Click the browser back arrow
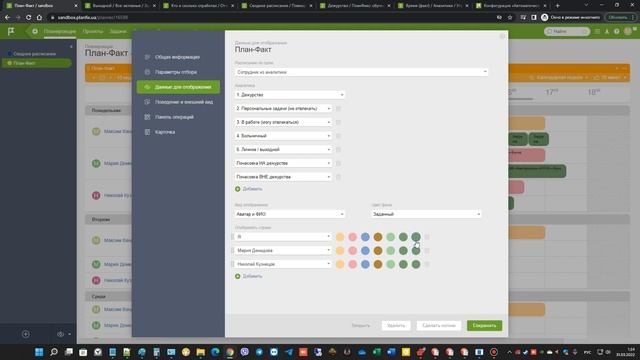 click(x=7, y=18)
